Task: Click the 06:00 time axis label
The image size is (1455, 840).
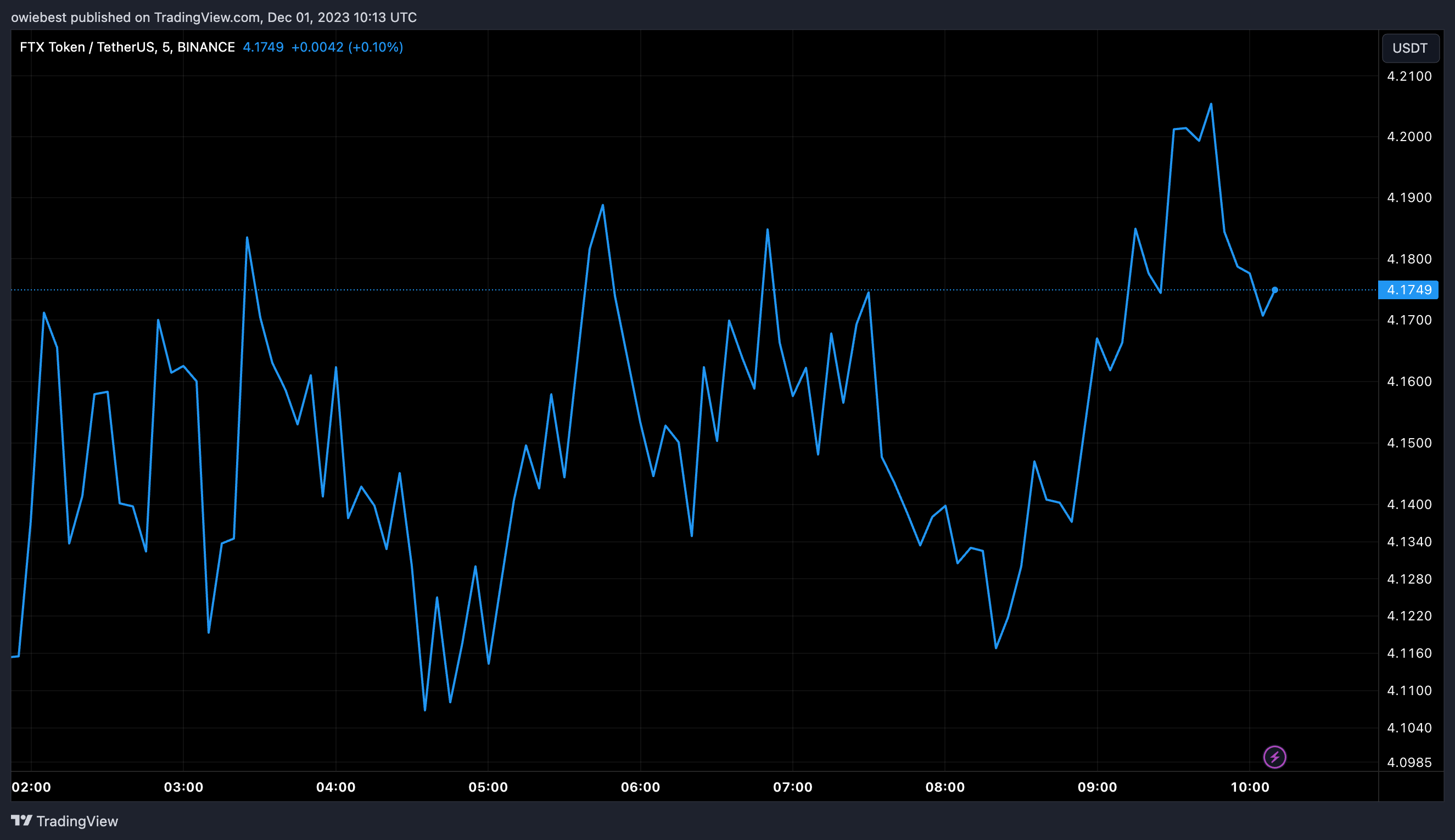Action: (640, 787)
